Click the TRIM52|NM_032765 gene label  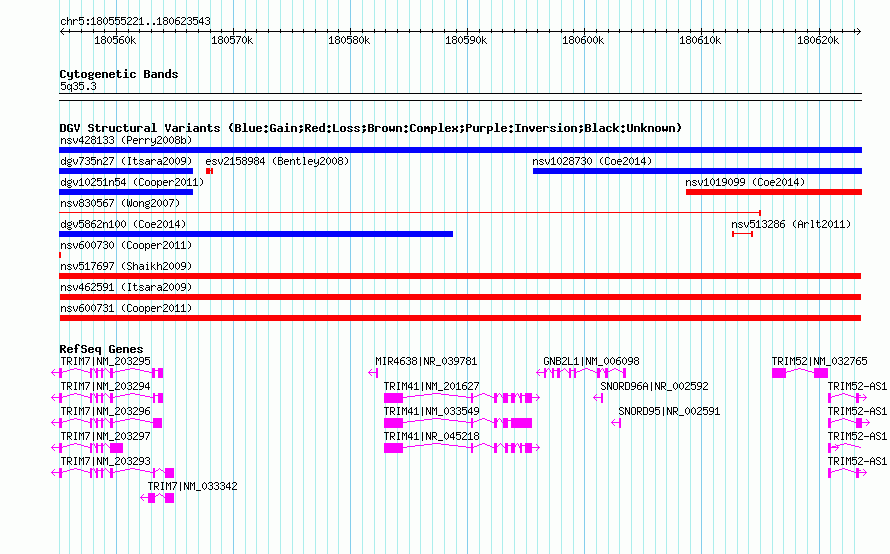[x=820, y=362]
